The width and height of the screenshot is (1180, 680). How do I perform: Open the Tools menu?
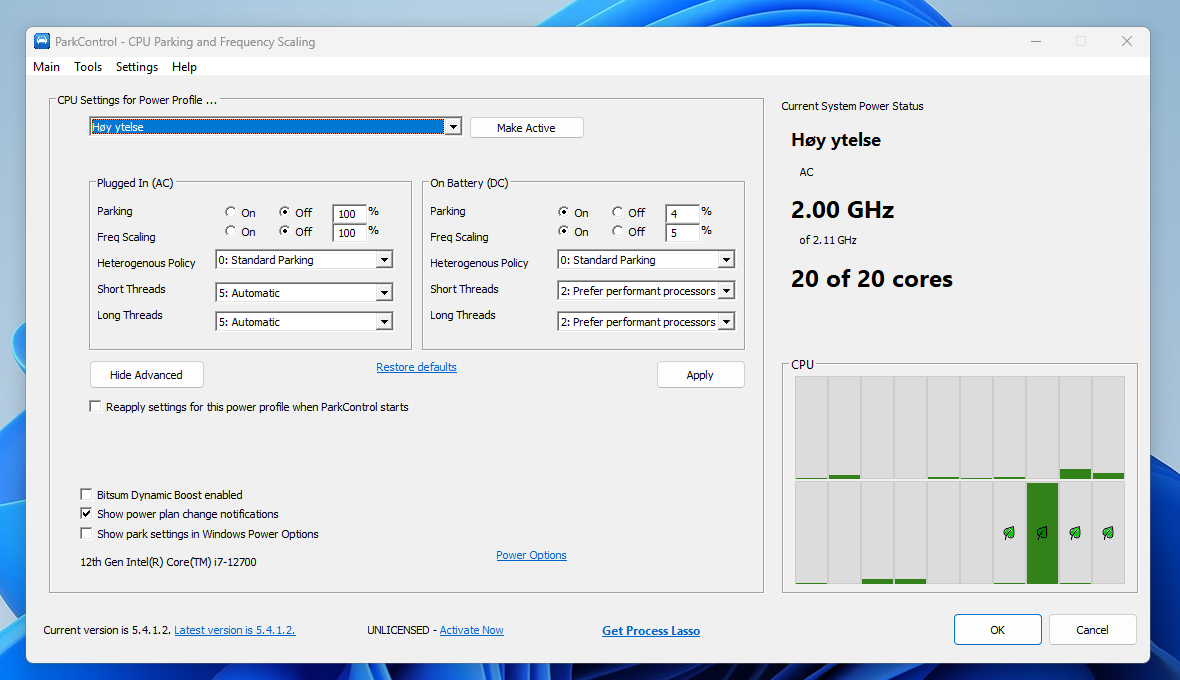point(88,67)
